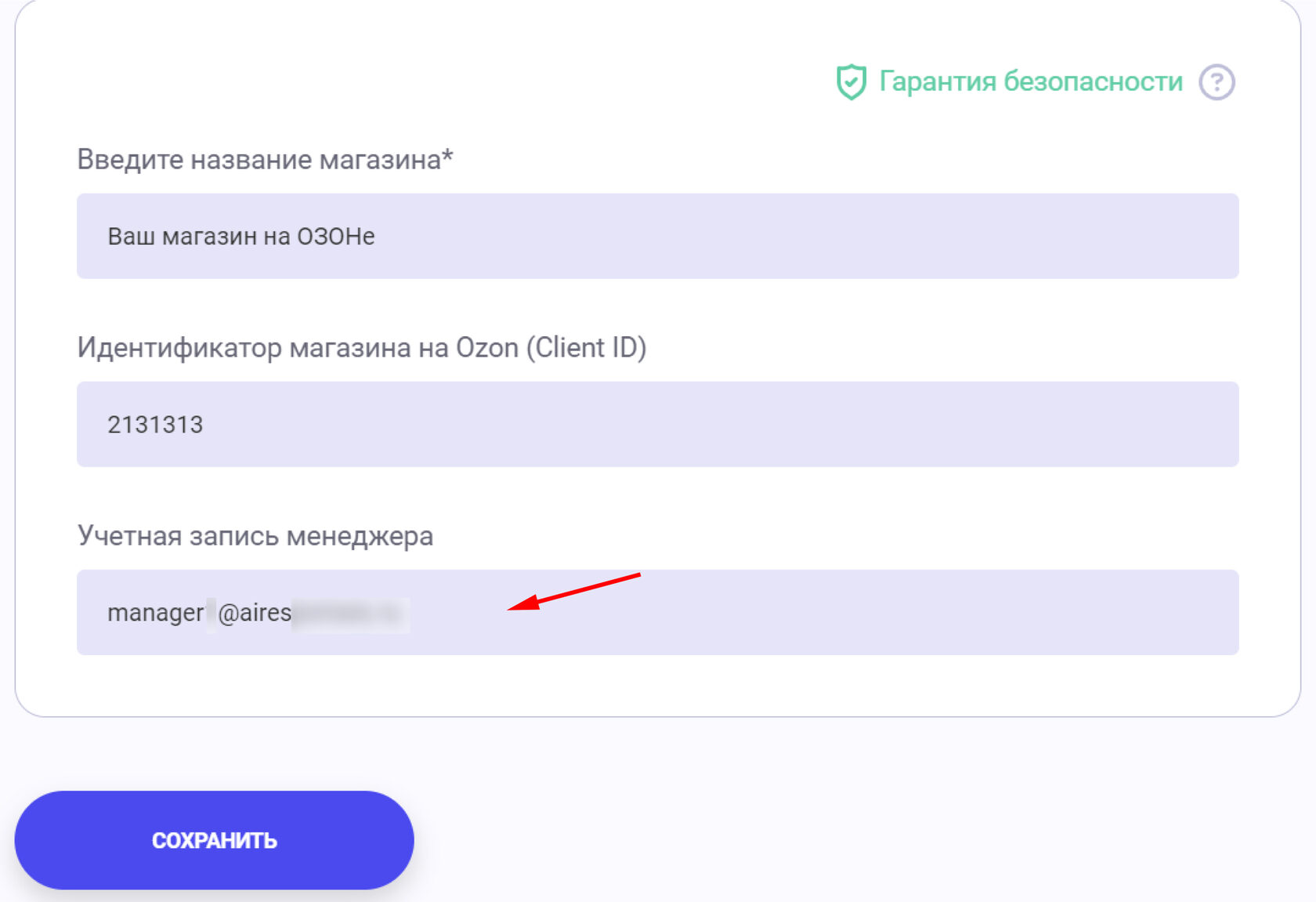Click the word безопасности in the header
This screenshot has width=1316, height=902.
[1093, 82]
